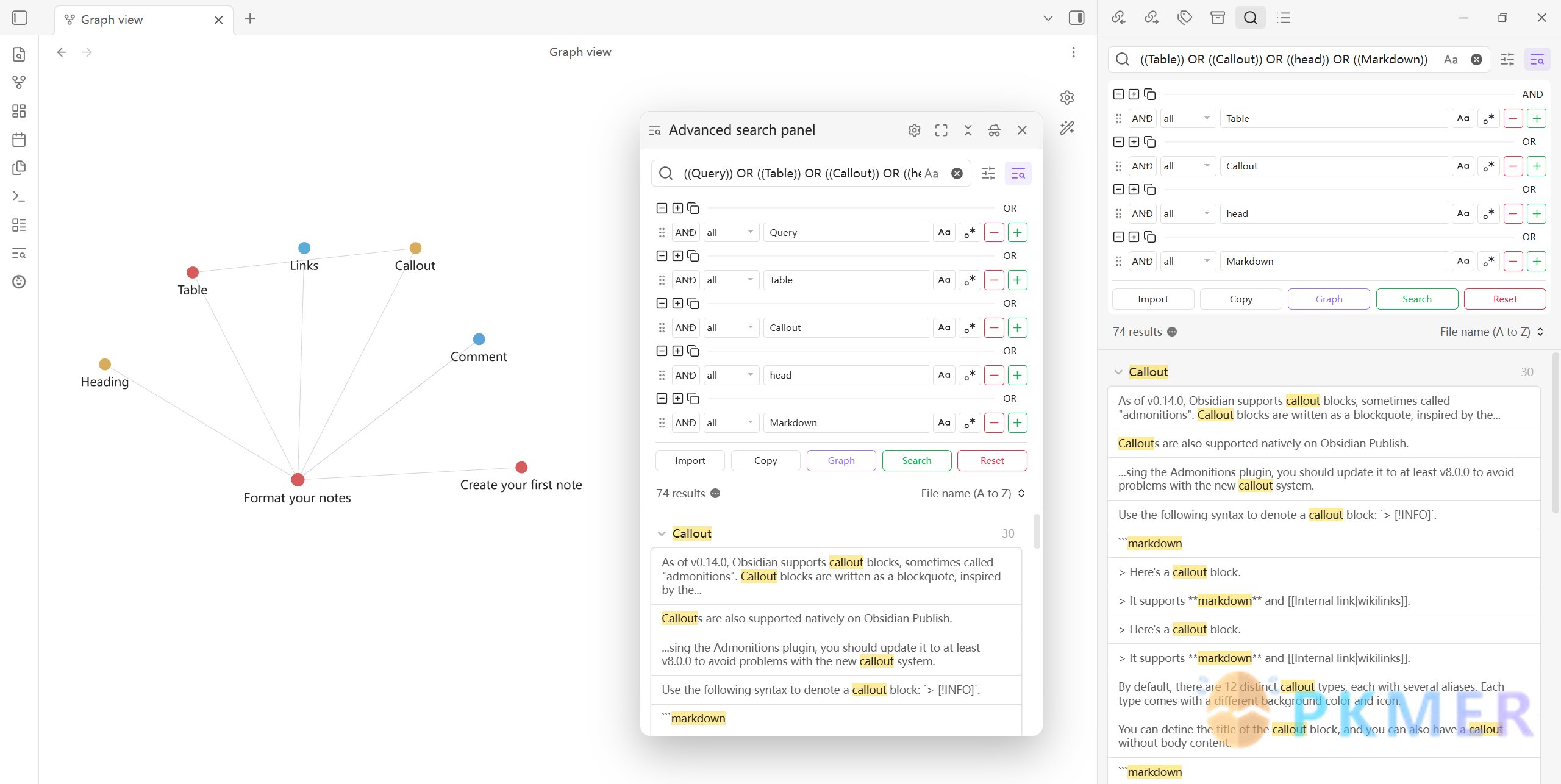Toggle match case Aa for the Query row

944,232
